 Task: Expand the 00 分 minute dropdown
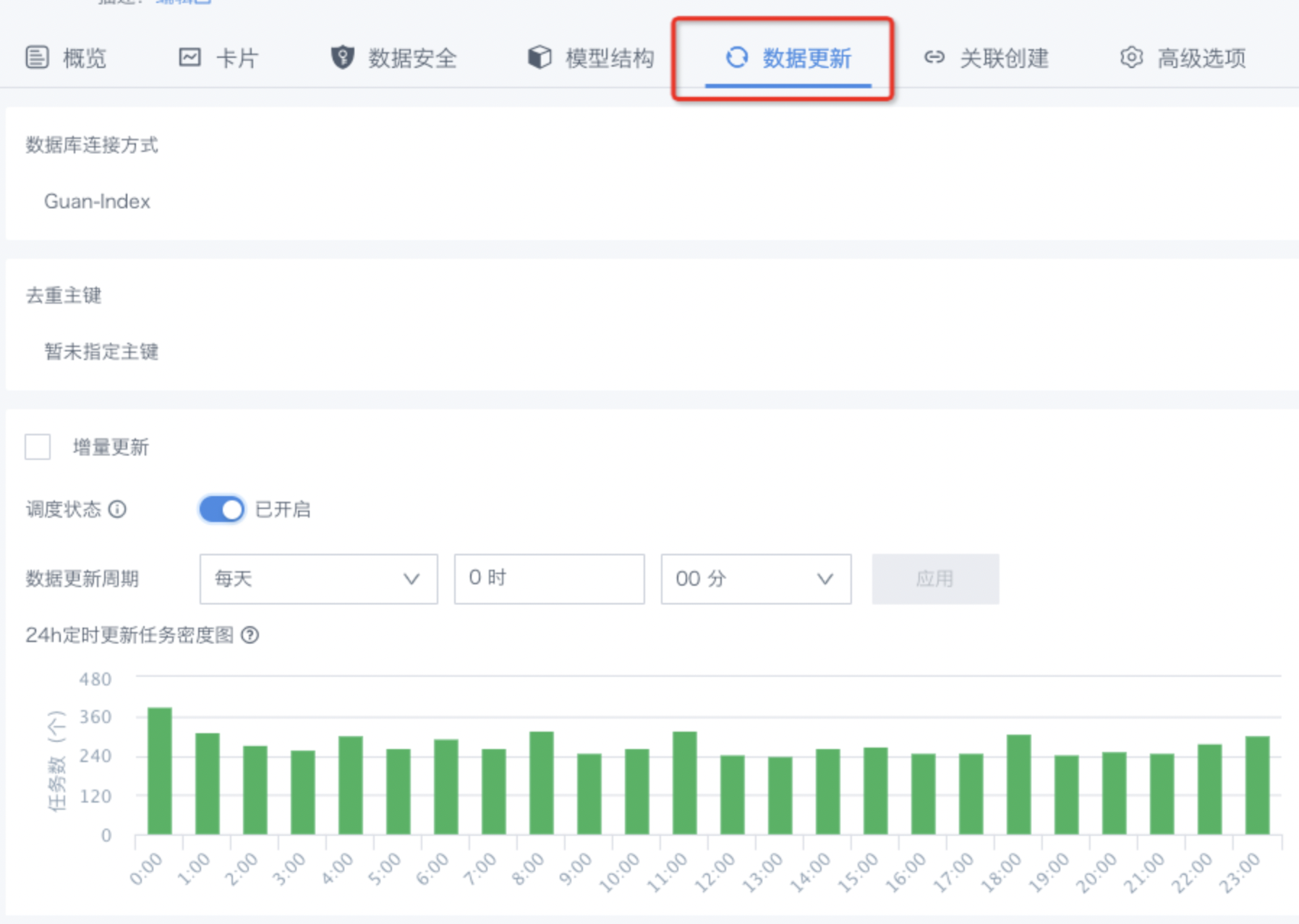point(756,579)
